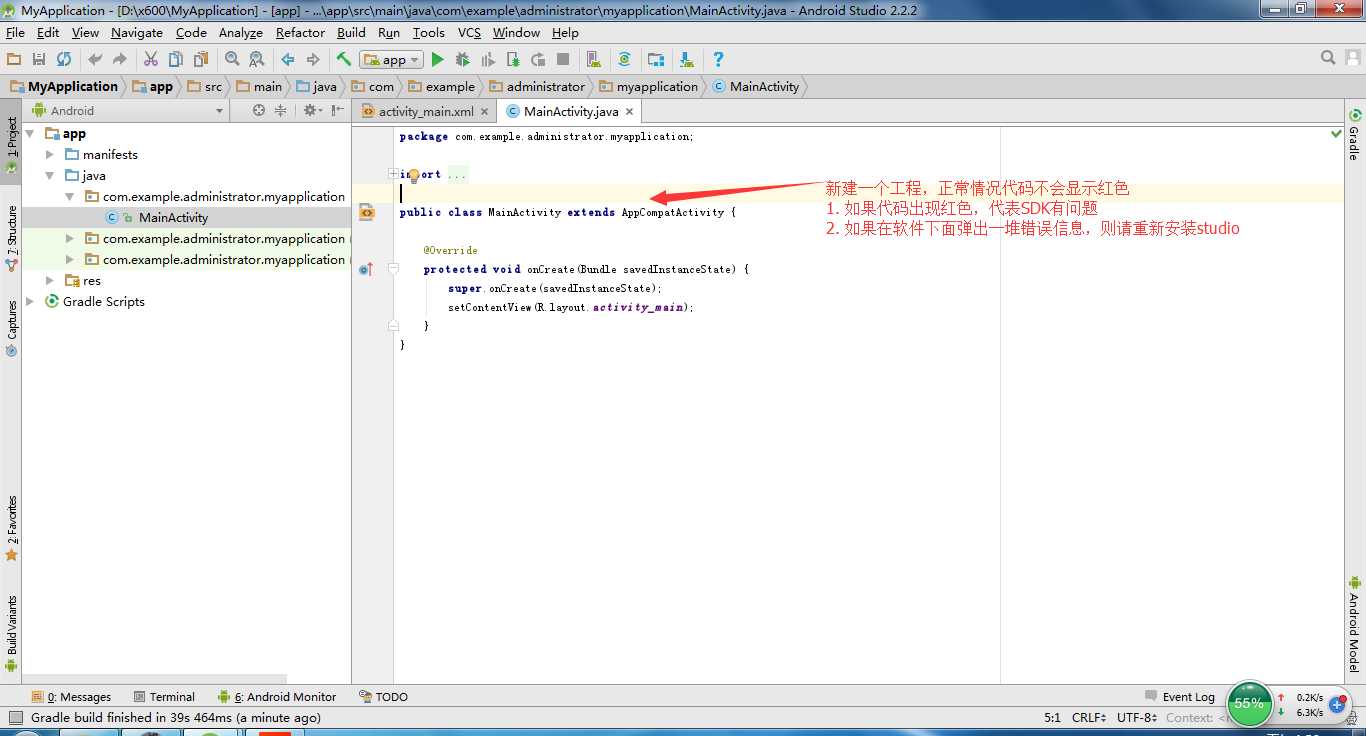Click the Undo arrow in toolbar
The height and width of the screenshot is (736, 1366).
pos(95,60)
